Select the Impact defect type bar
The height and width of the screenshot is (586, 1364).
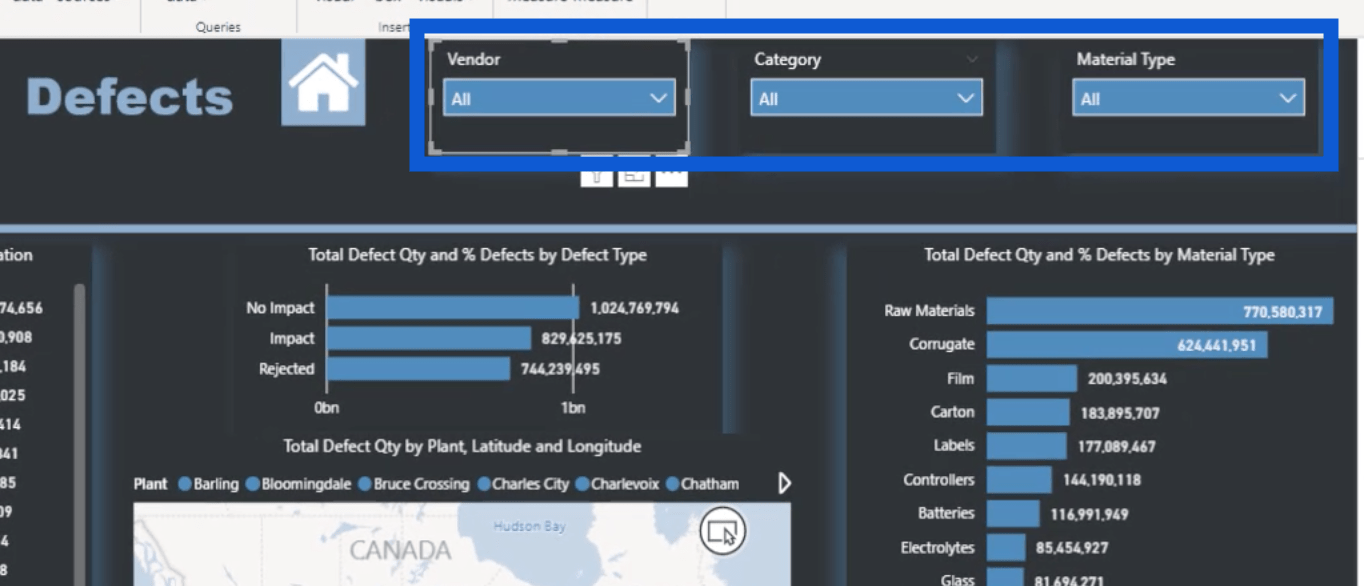click(429, 338)
